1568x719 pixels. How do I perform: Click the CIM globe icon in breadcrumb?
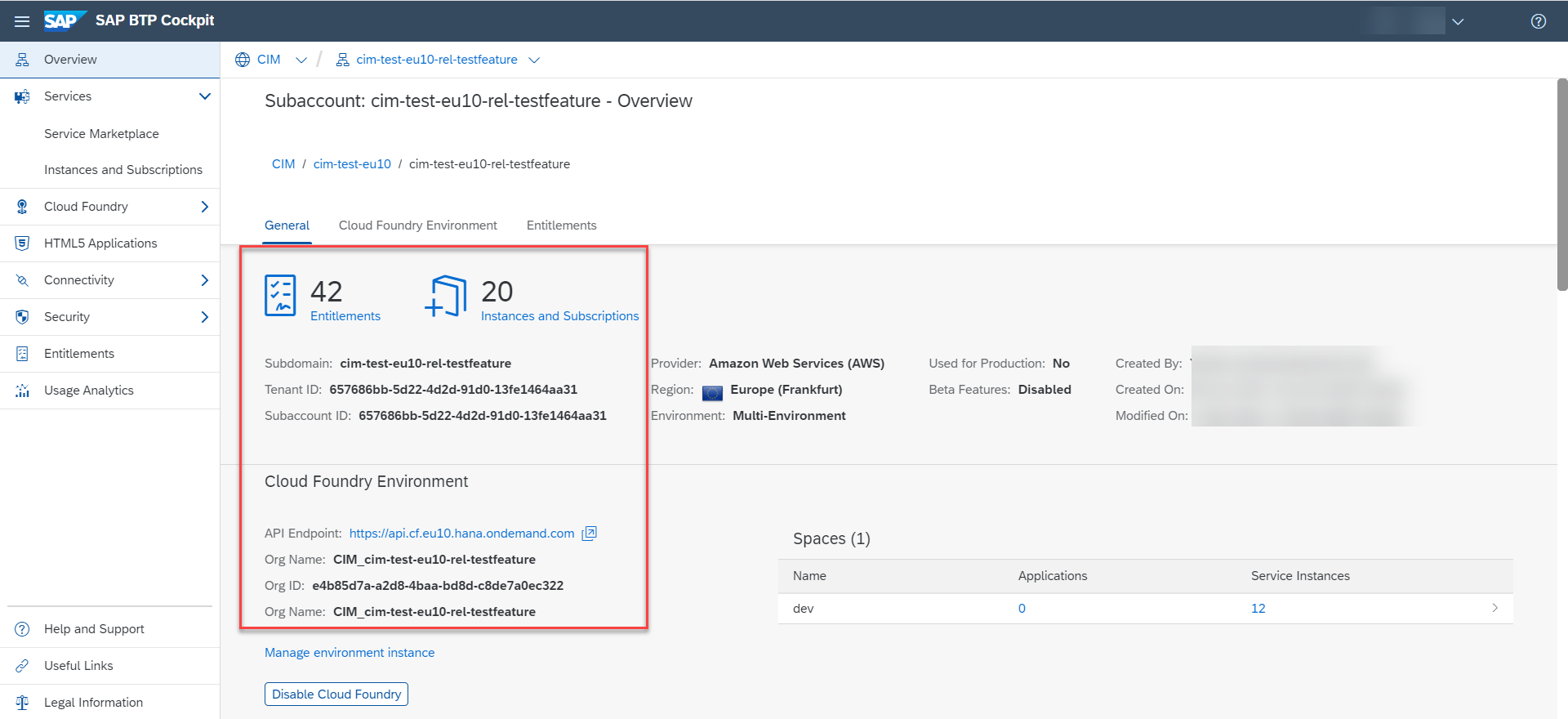pyautogui.click(x=243, y=60)
